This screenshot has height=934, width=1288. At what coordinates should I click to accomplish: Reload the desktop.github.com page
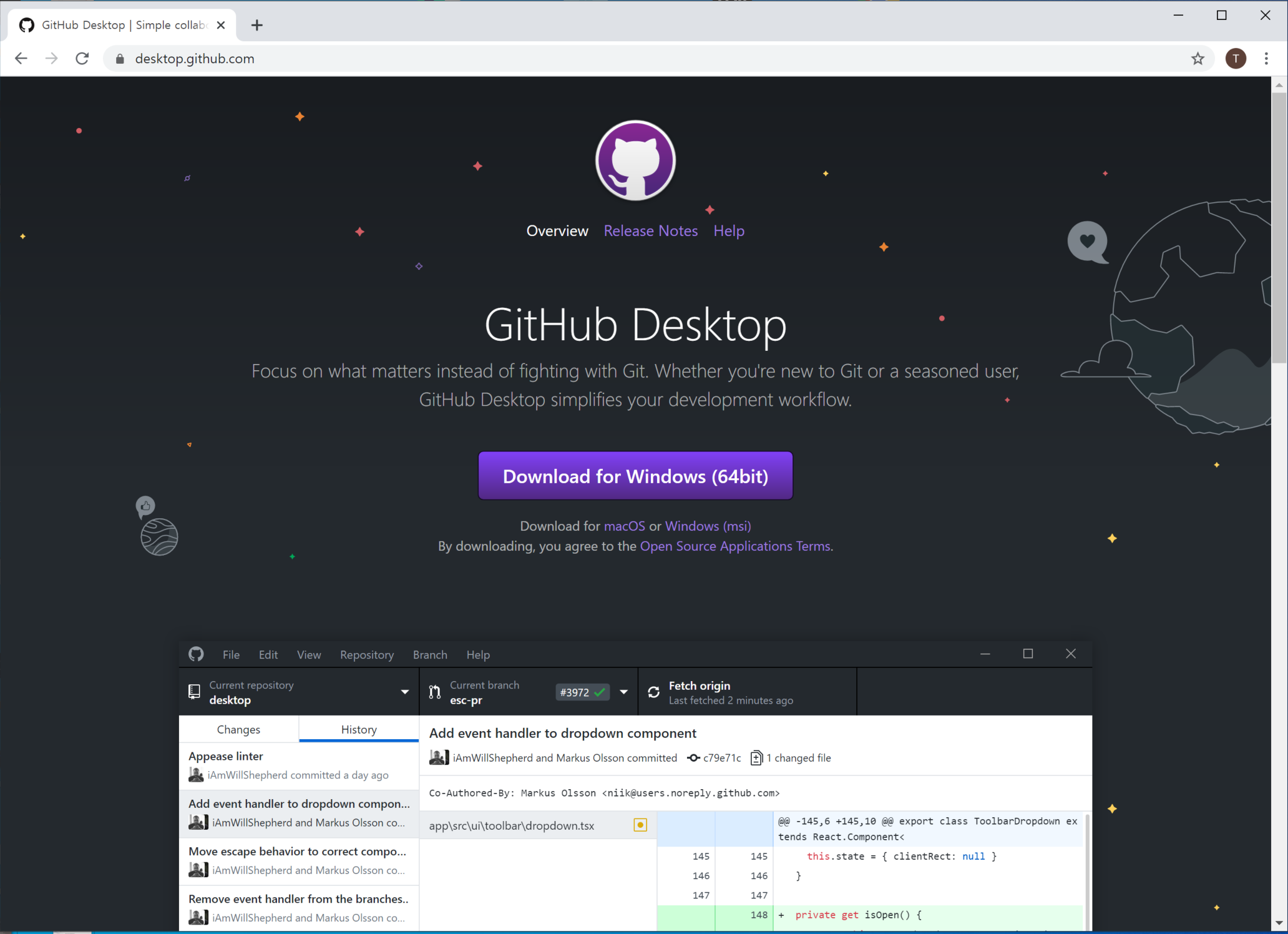[x=82, y=59]
